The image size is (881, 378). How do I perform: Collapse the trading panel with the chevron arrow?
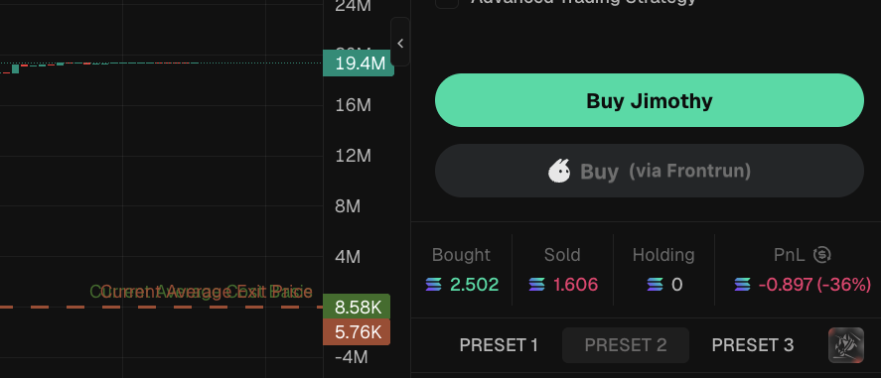point(400,43)
